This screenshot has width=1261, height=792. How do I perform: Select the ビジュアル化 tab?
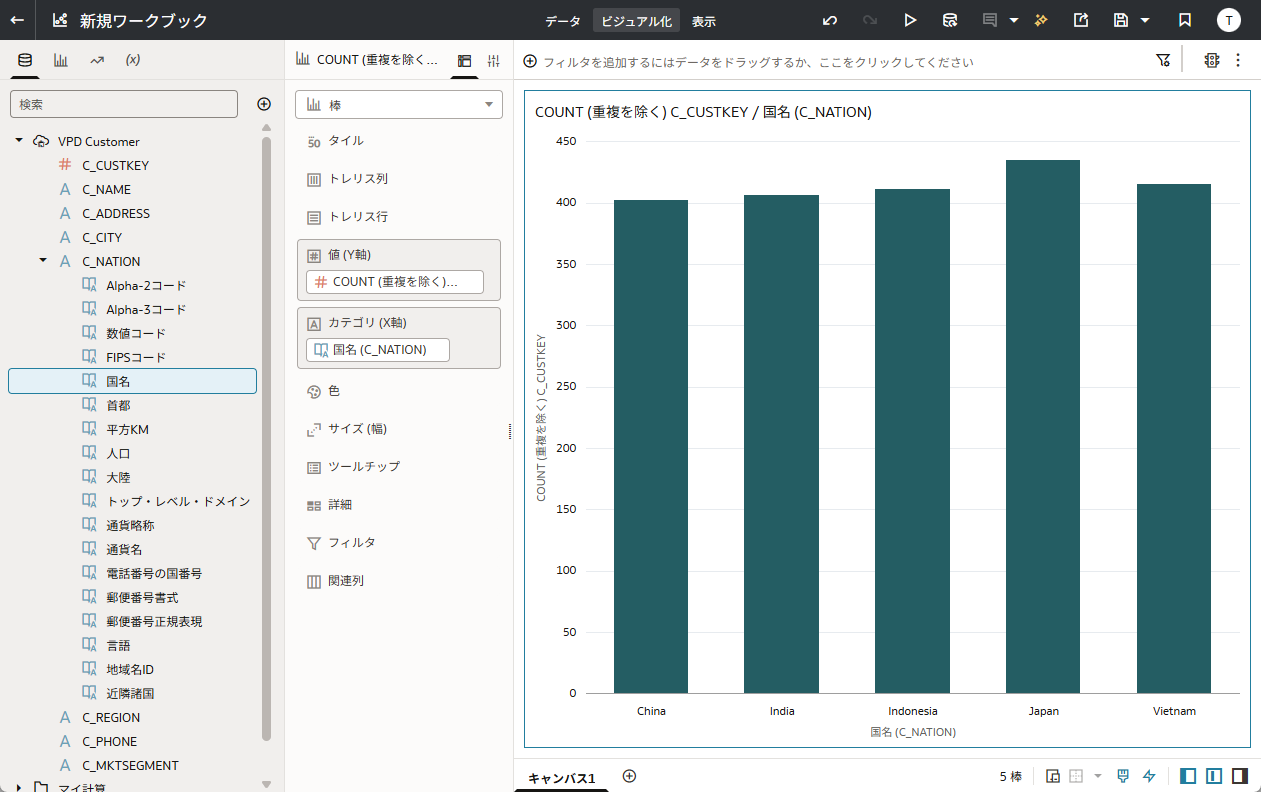(636, 21)
